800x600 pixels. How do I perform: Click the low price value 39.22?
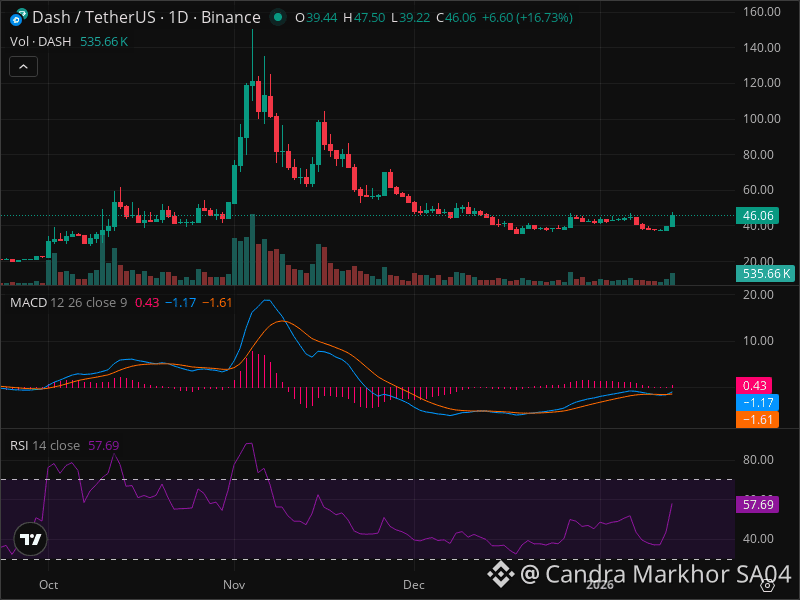[x=414, y=17]
